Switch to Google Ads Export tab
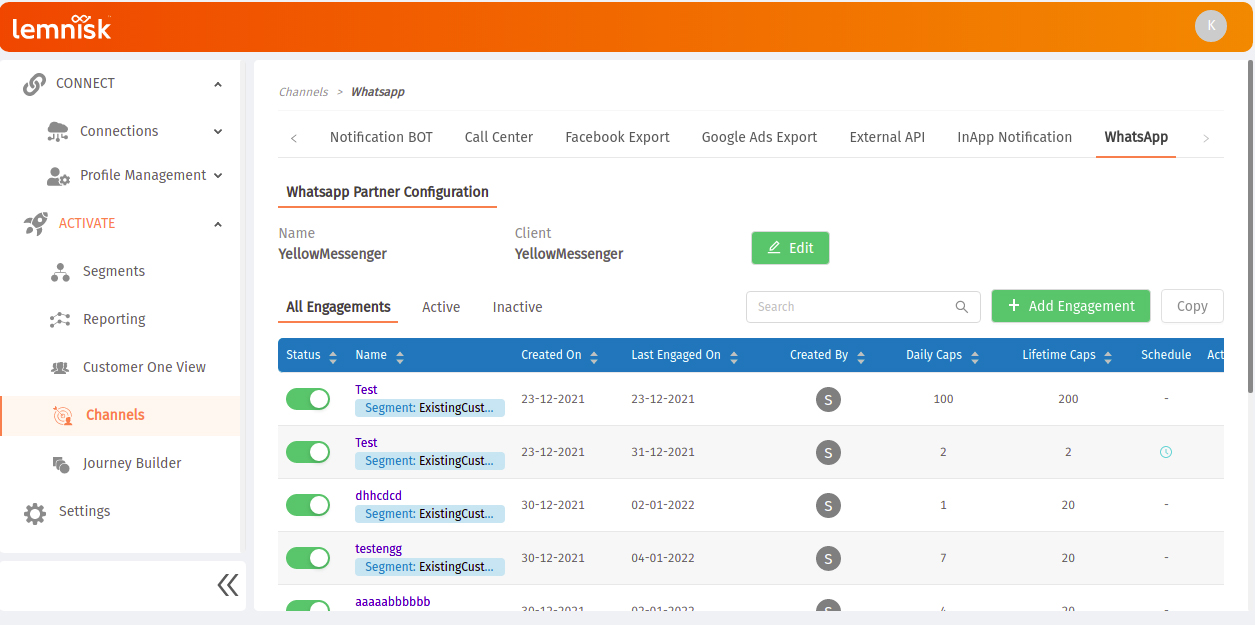The width and height of the screenshot is (1255, 625). coord(759,138)
